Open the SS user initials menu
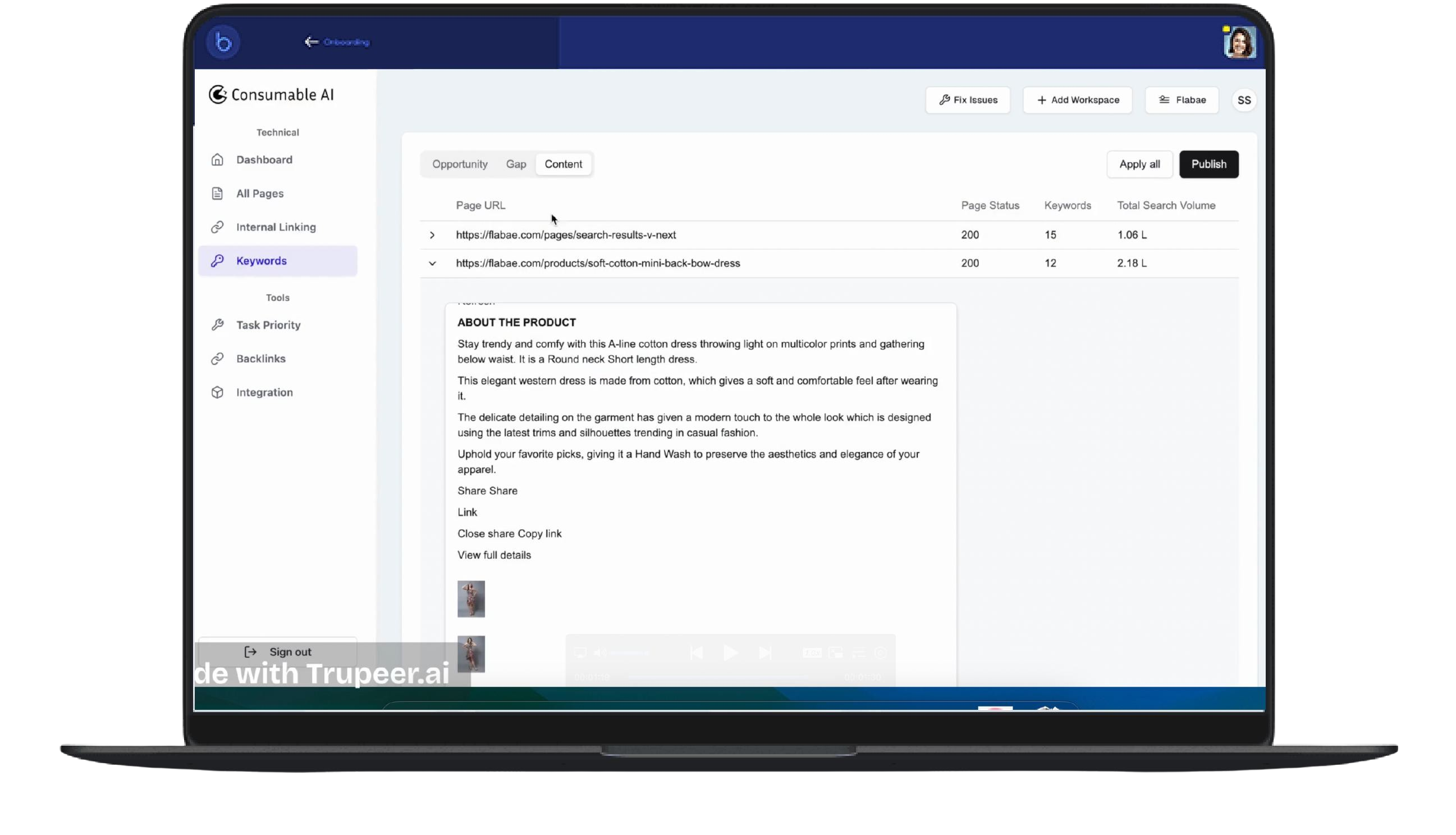 click(1244, 100)
